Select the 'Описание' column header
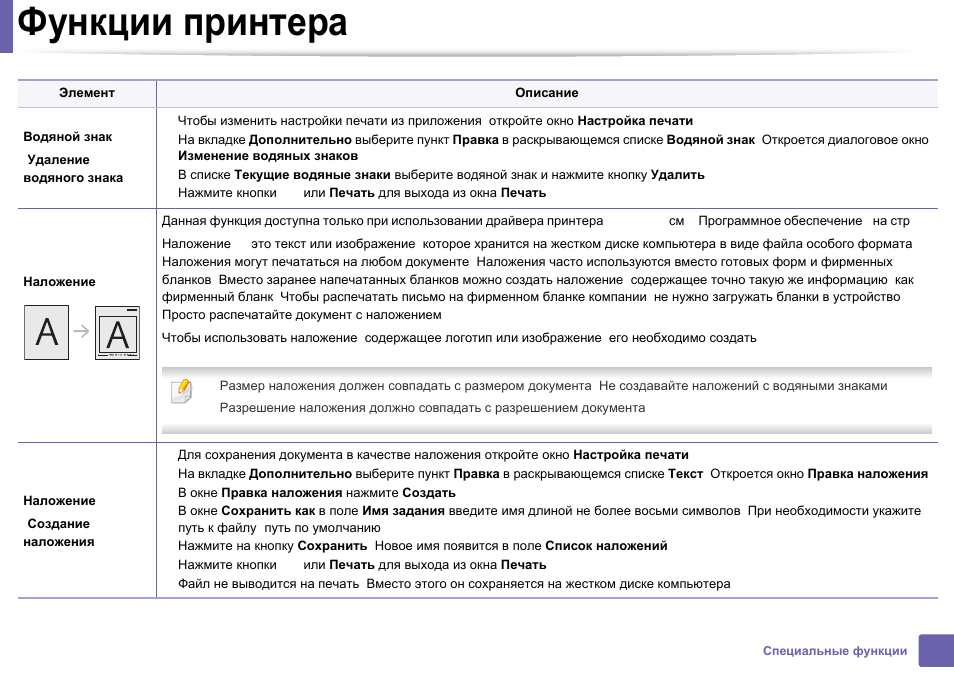 click(547, 92)
